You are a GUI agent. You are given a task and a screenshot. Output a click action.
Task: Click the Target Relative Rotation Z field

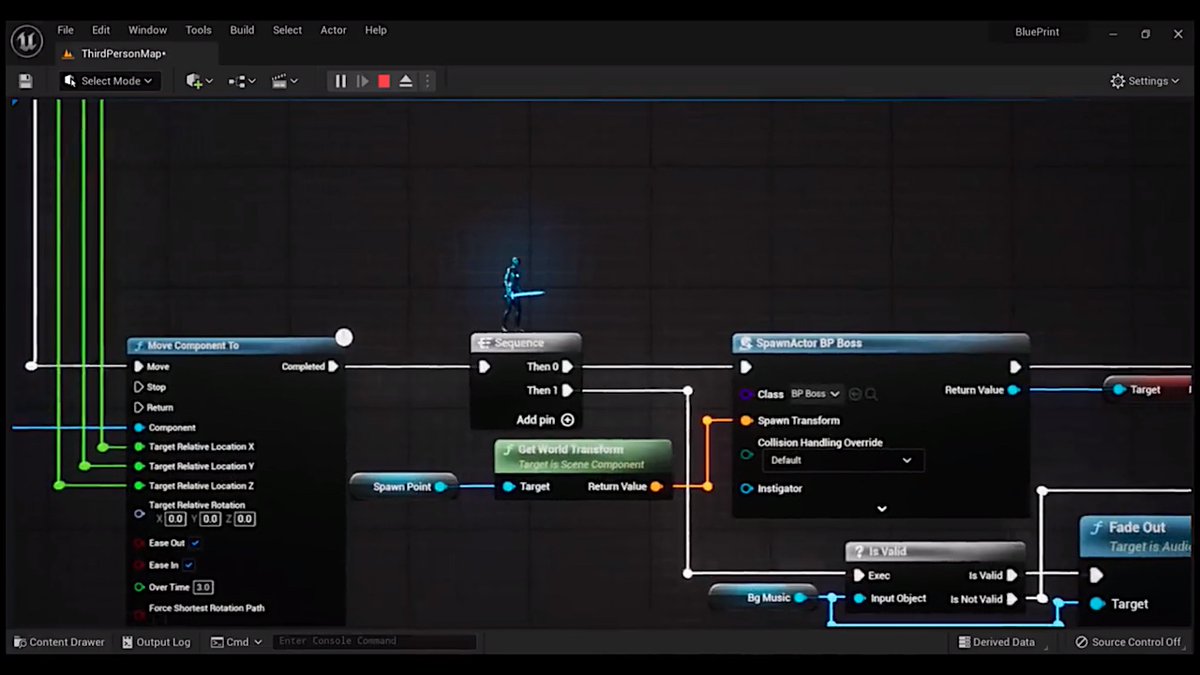click(245, 519)
